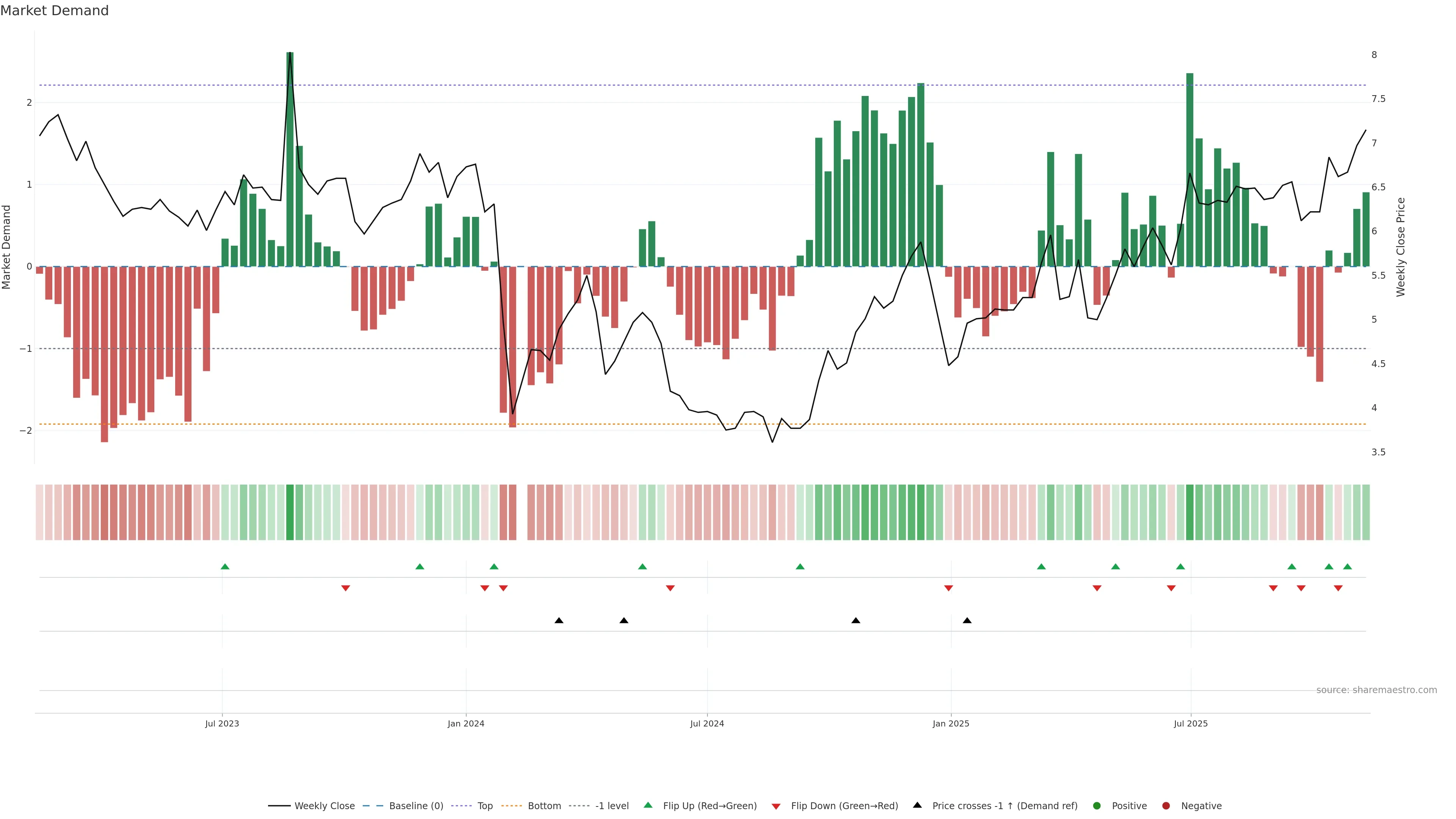1456x819 pixels.
Task: Click the green Flip Up legend triangle
Action: coord(648,805)
